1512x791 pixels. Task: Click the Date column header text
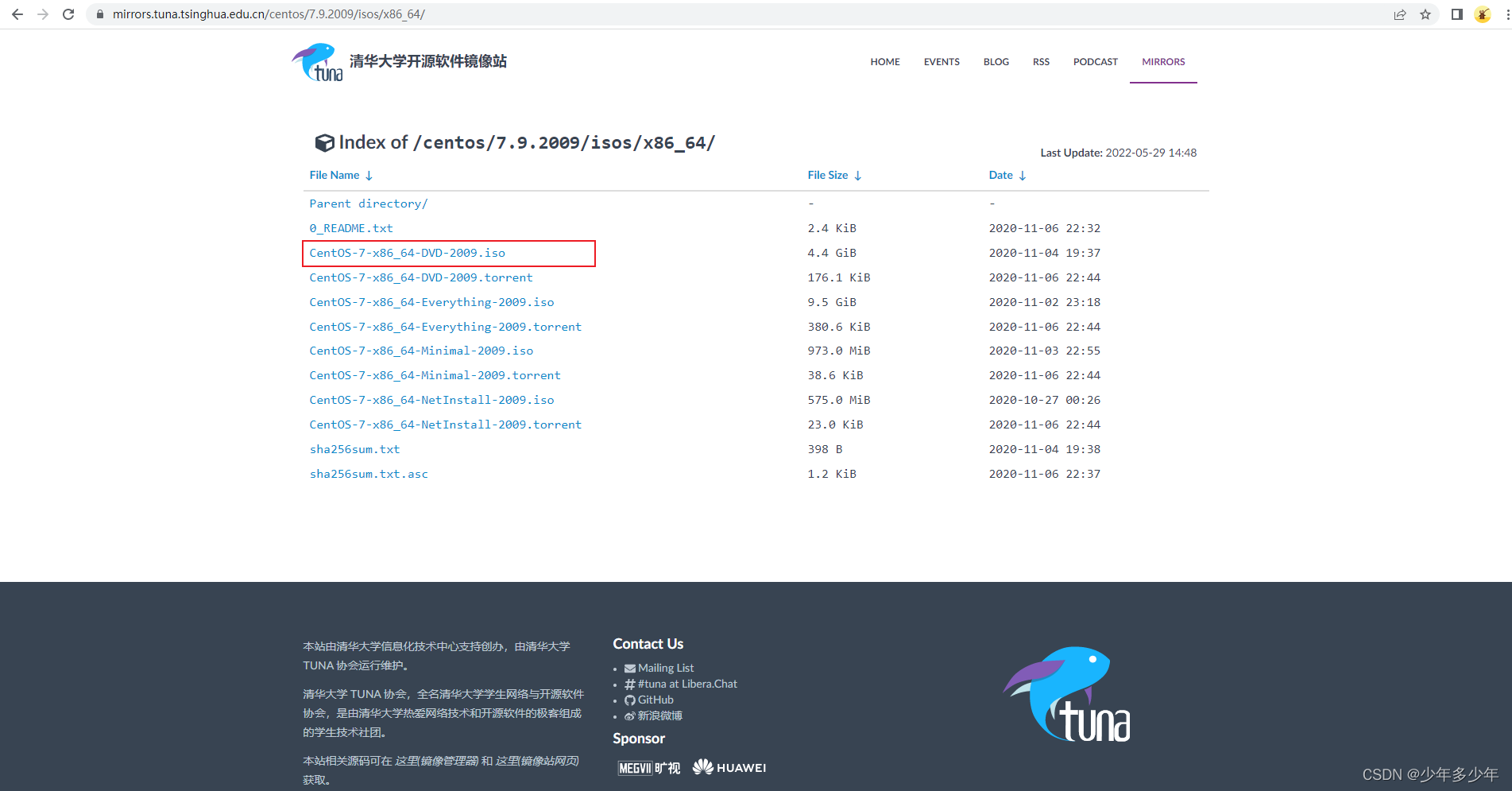click(x=1000, y=175)
